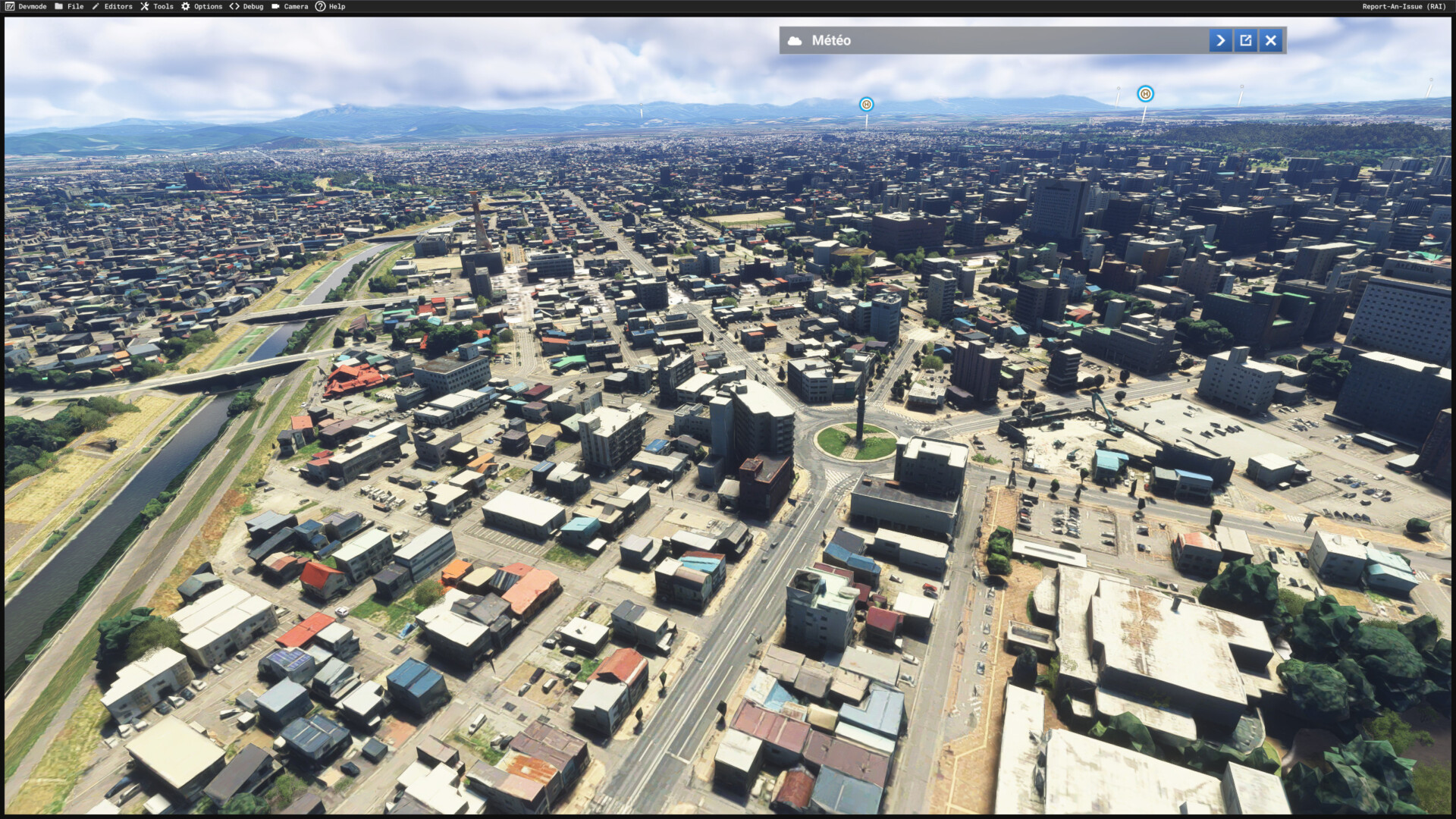Image resolution: width=1456 pixels, height=819 pixels.
Task: Click the pencil icon beside Editors
Action: pos(96,6)
